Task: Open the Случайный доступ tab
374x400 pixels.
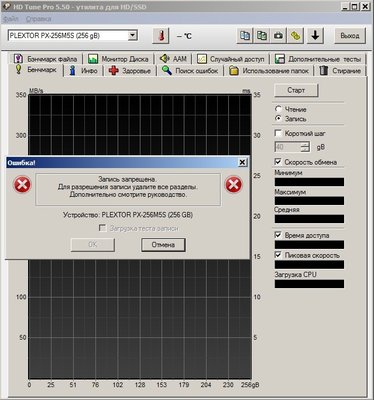Action: 231,59
